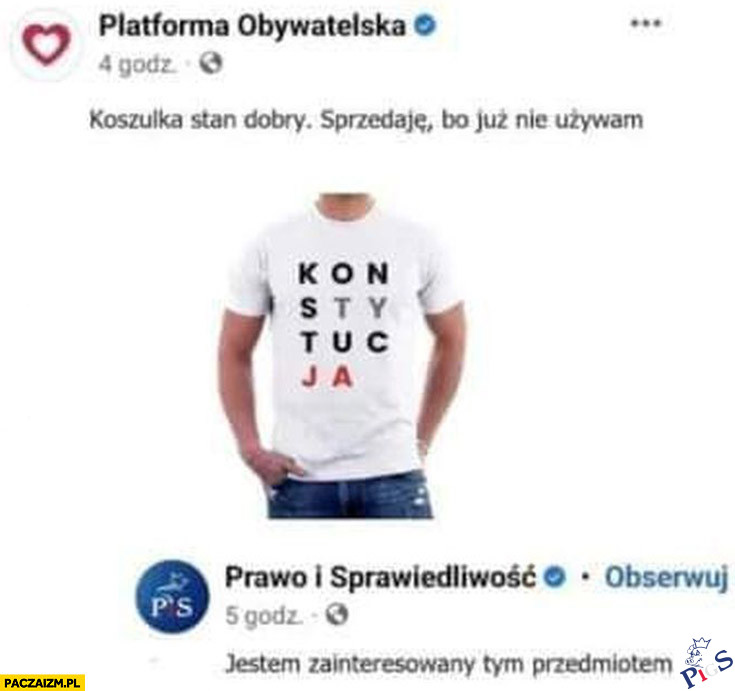The width and height of the screenshot is (735, 691).
Task: Click the jeans area of the shirt photo
Action: point(350,496)
